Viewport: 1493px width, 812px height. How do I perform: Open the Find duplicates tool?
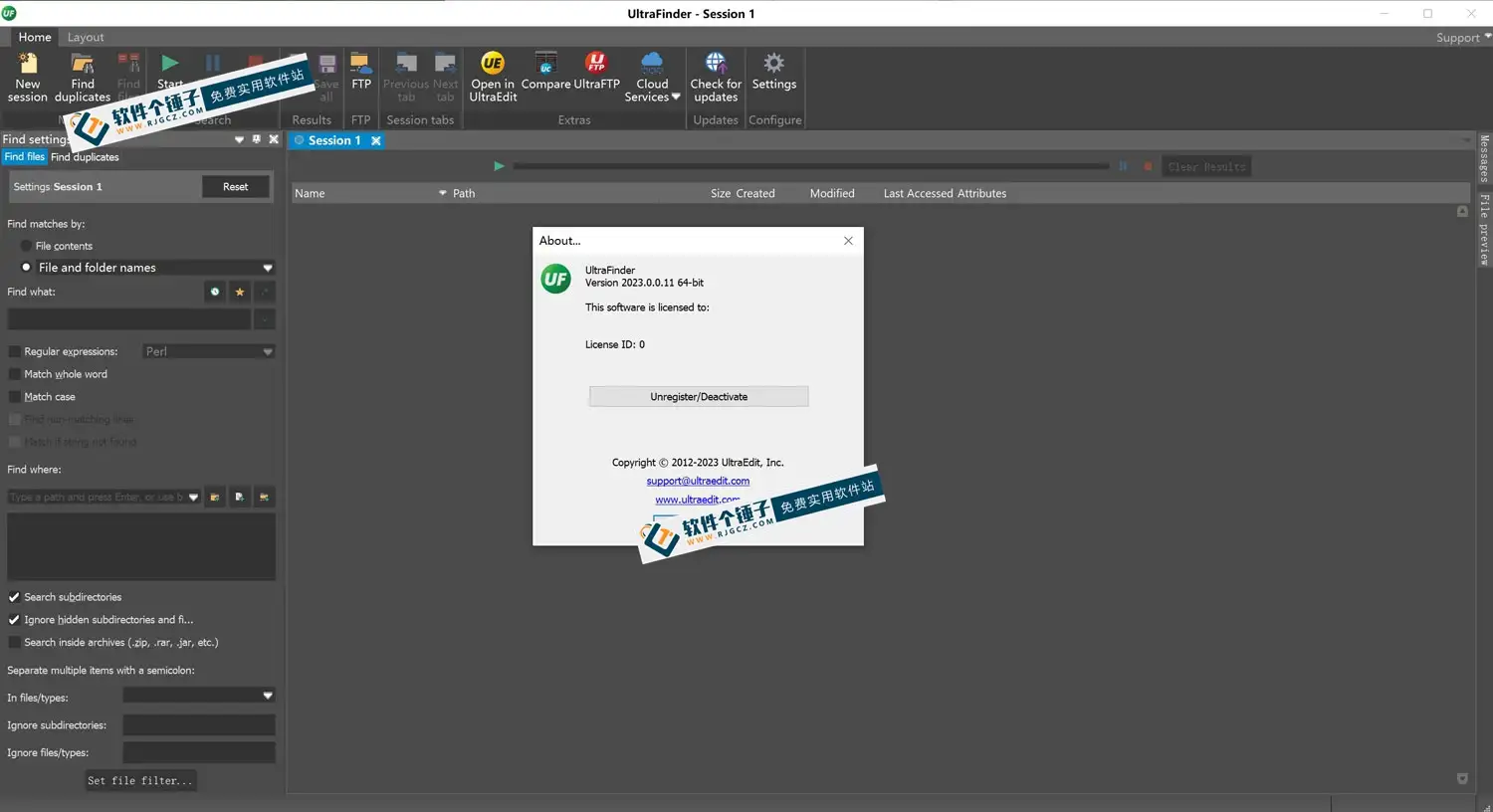(x=83, y=66)
